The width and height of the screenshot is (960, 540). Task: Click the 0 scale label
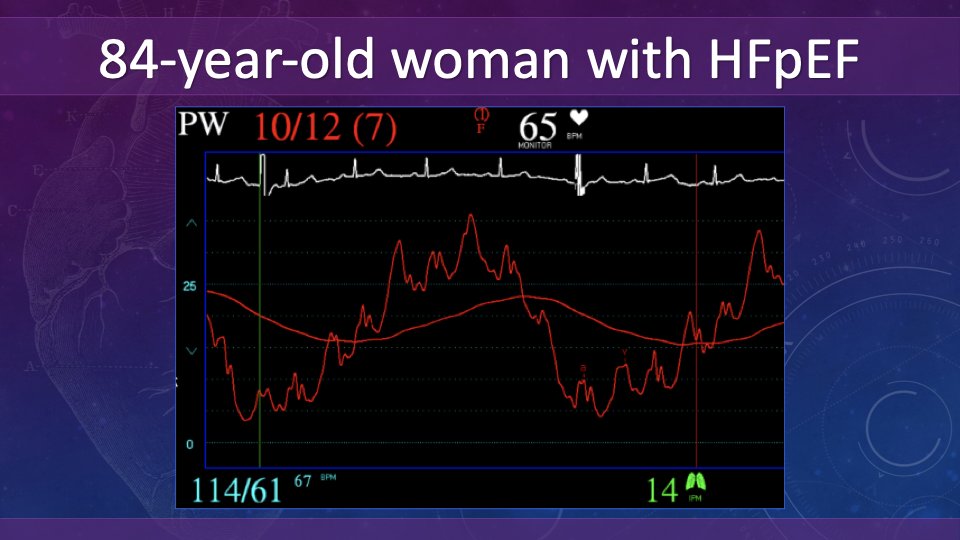[x=190, y=444]
